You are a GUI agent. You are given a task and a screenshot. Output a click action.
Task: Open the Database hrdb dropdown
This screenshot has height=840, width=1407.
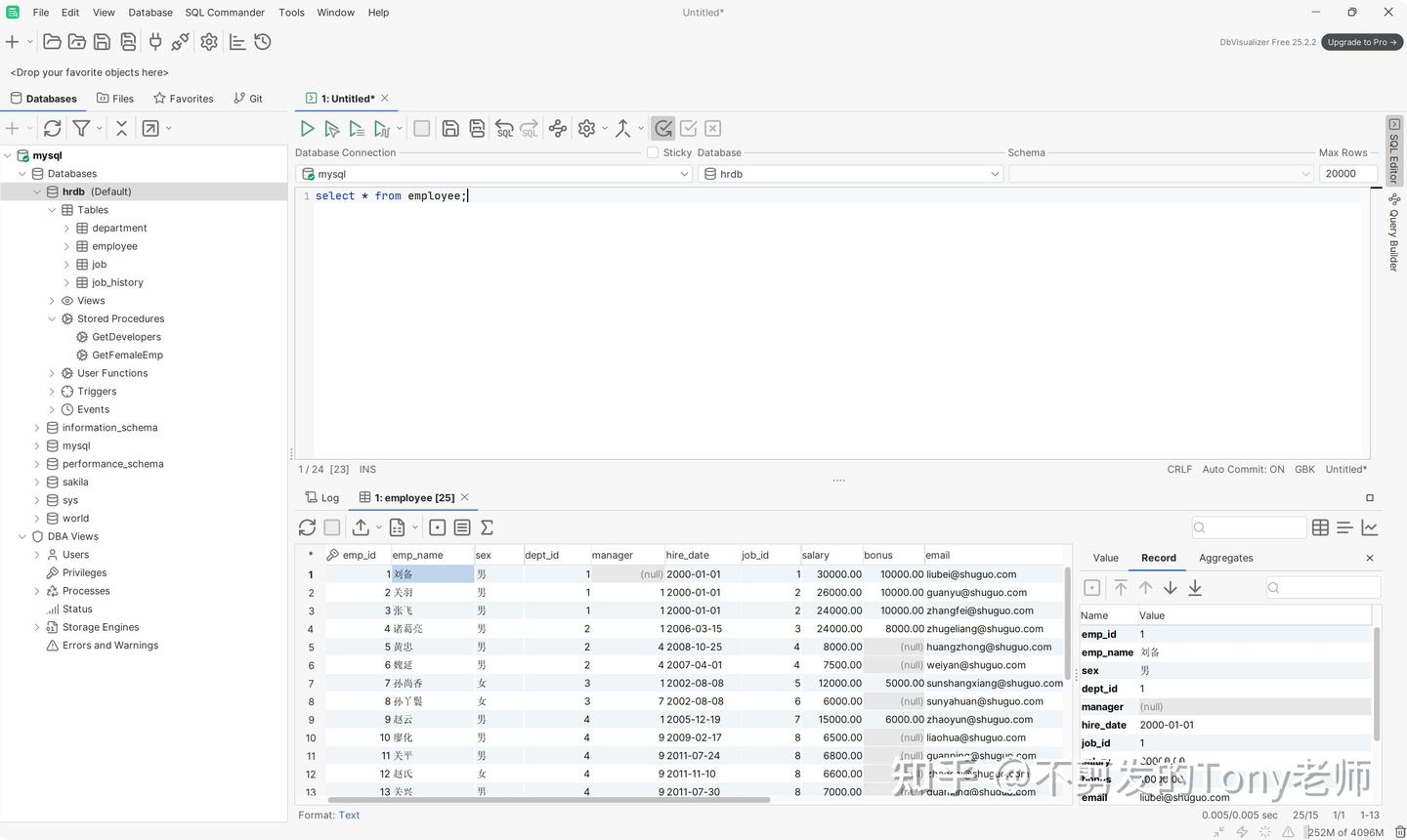pos(851,174)
